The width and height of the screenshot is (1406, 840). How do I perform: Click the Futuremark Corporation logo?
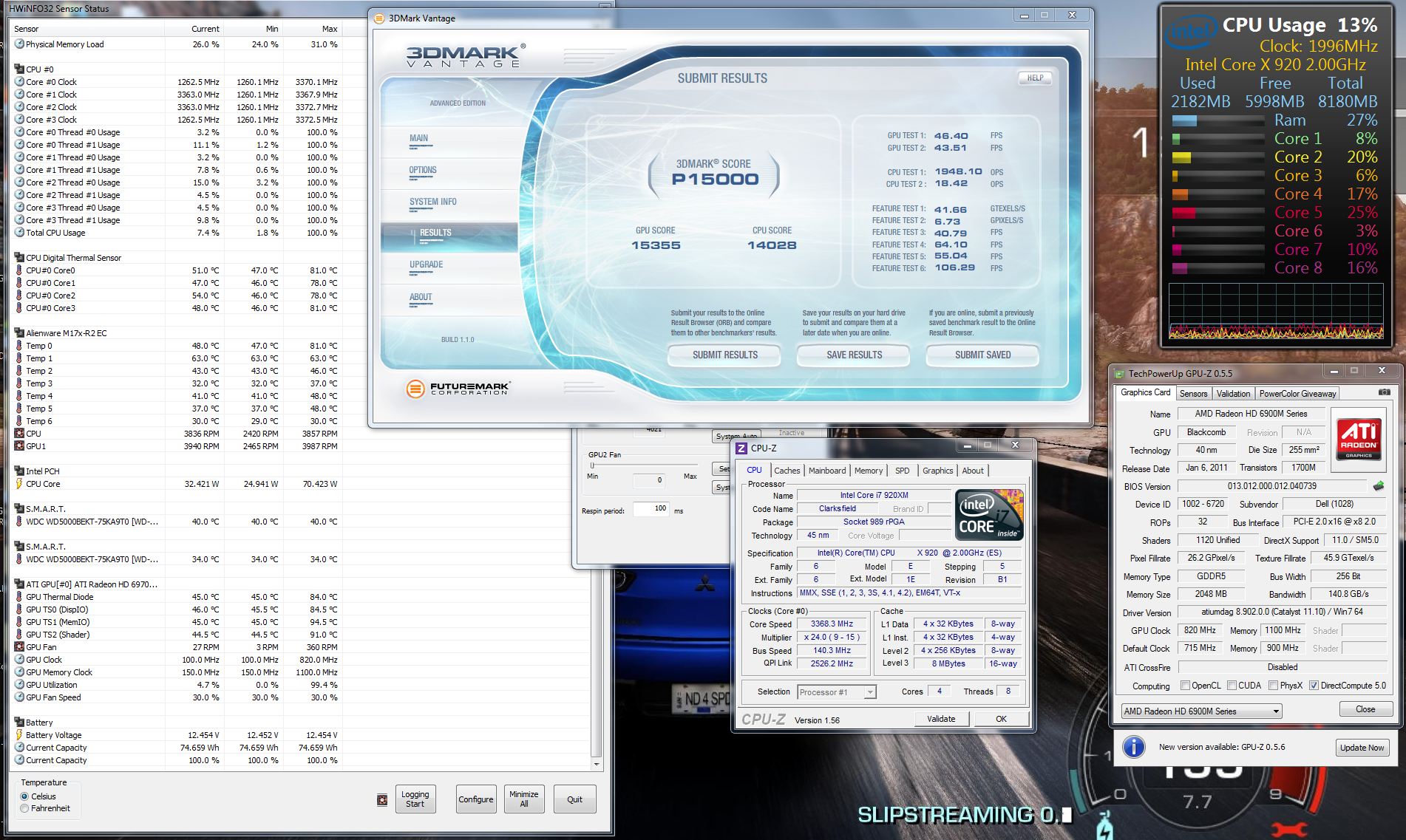coord(458,388)
